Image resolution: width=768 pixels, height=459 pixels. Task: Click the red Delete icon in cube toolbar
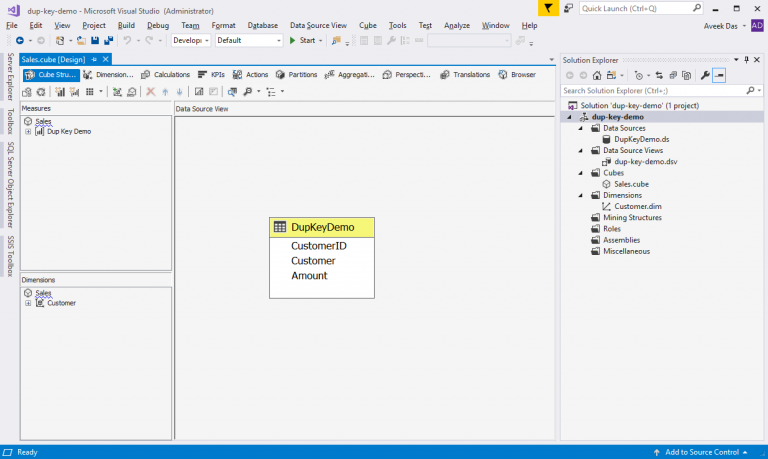click(x=150, y=92)
